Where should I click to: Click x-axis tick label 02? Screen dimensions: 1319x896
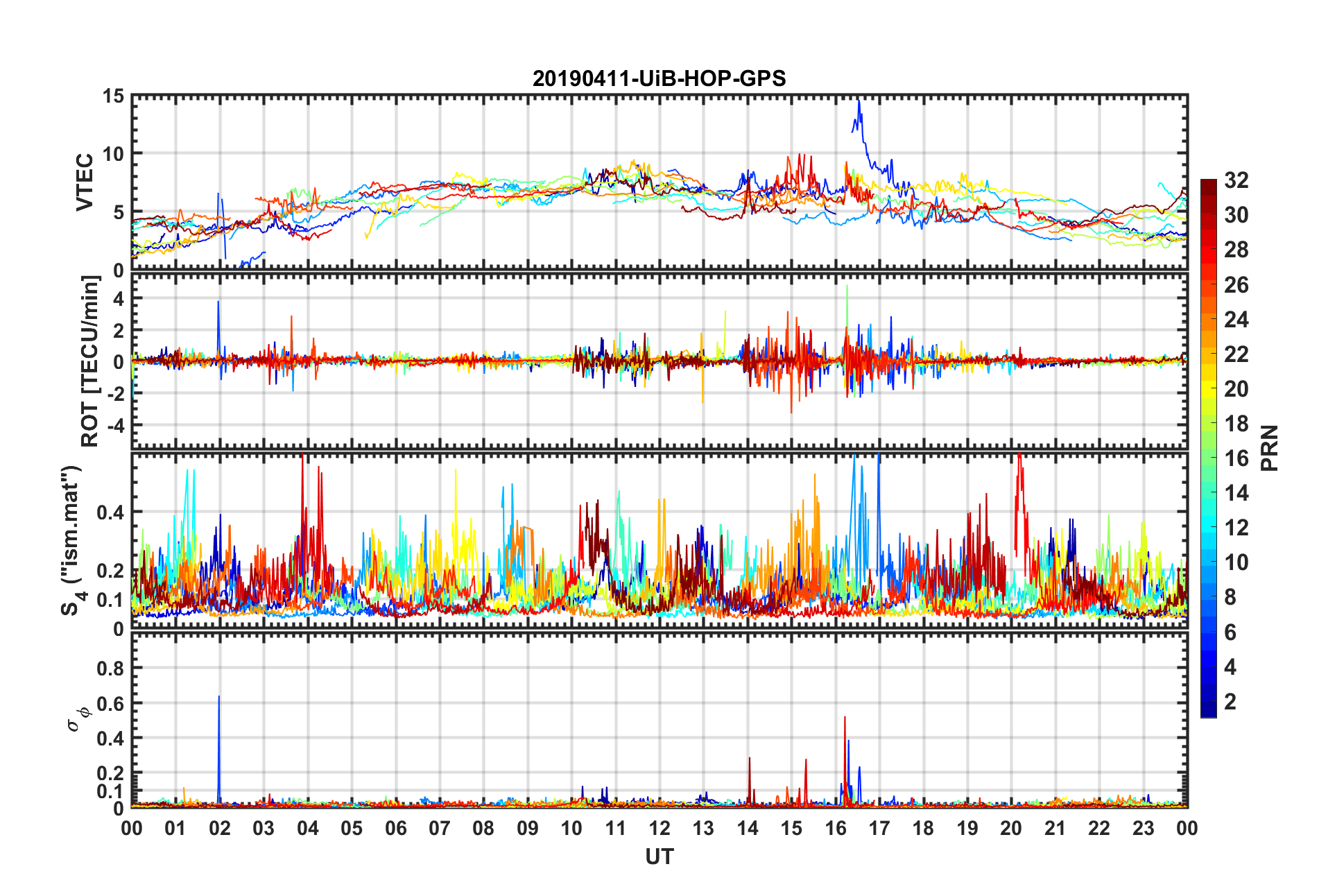(220, 828)
